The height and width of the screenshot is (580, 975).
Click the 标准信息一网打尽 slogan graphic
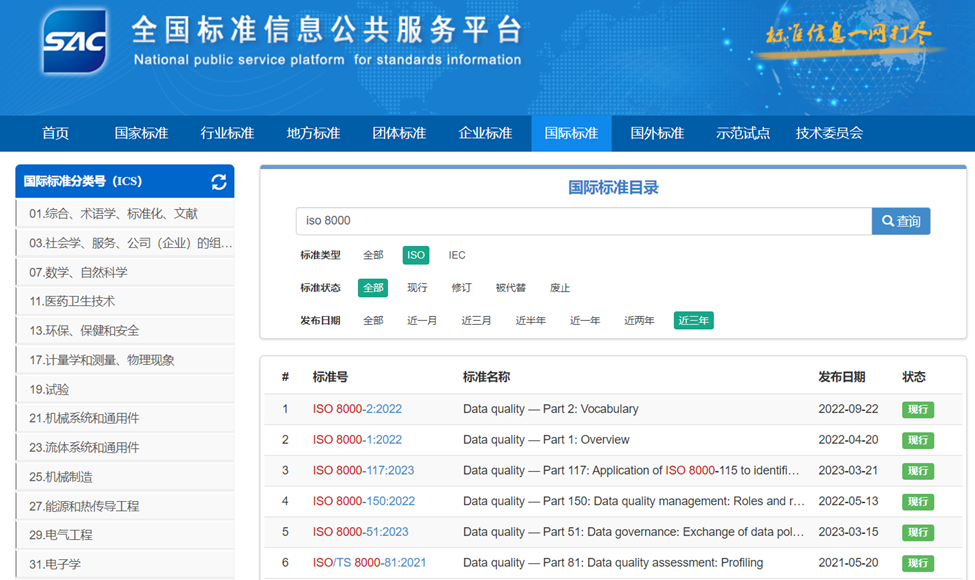coord(847,33)
